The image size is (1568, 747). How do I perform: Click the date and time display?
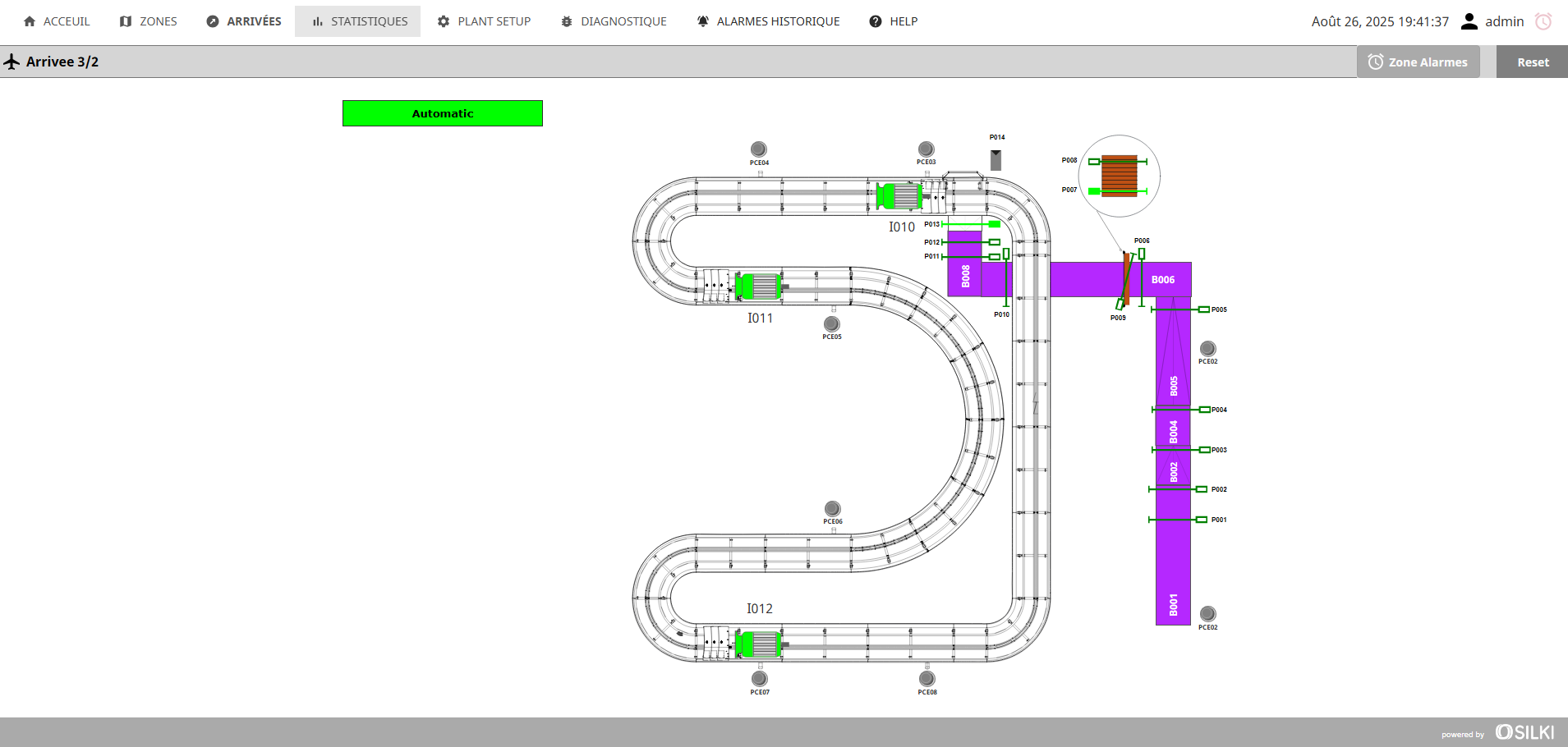tap(1380, 21)
